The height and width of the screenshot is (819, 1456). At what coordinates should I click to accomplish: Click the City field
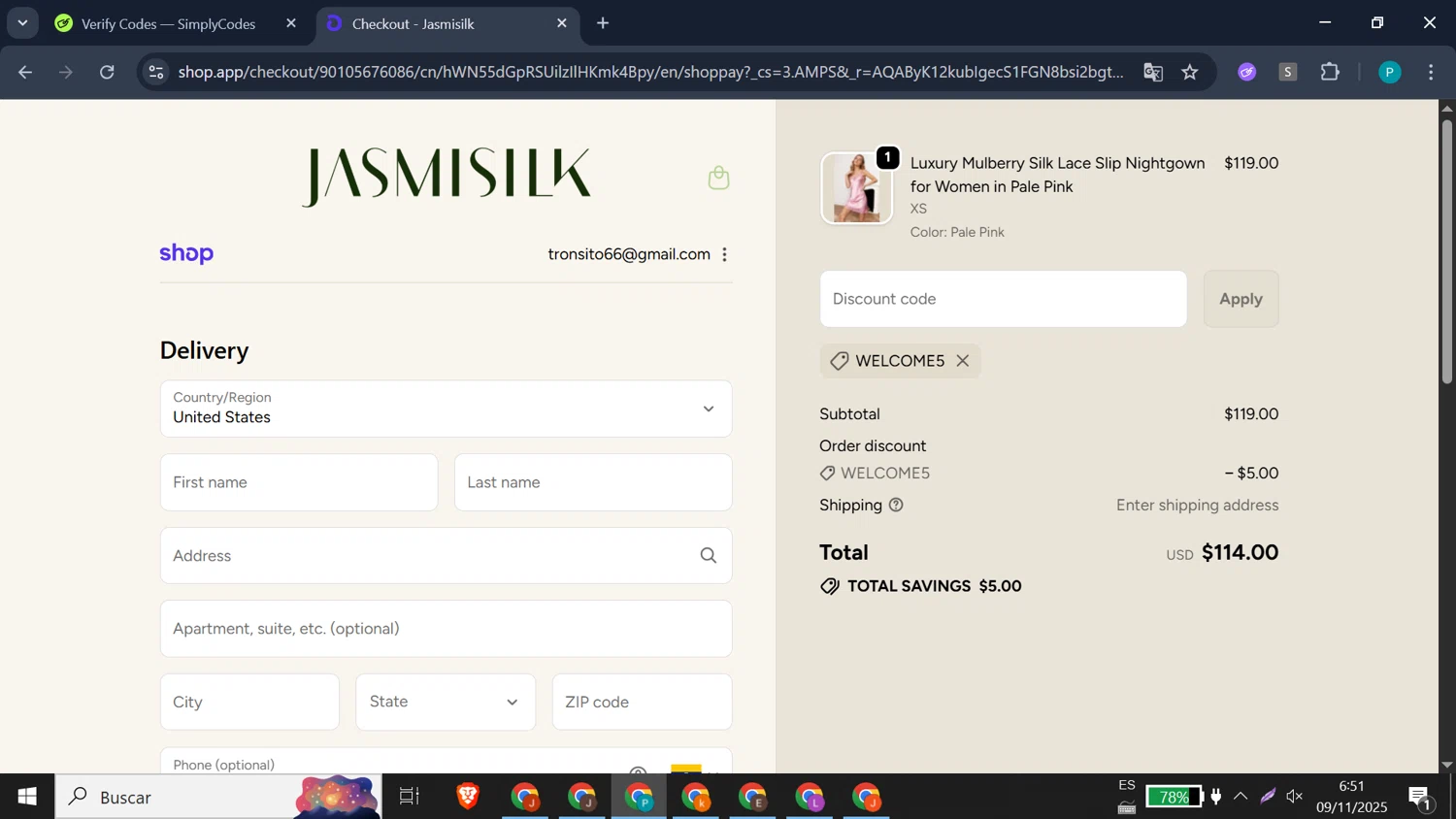(x=249, y=702)
